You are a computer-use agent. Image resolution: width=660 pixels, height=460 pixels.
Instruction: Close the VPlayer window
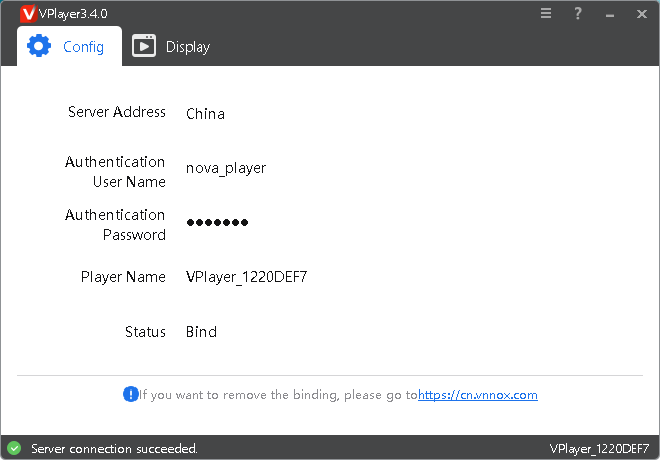642,14
